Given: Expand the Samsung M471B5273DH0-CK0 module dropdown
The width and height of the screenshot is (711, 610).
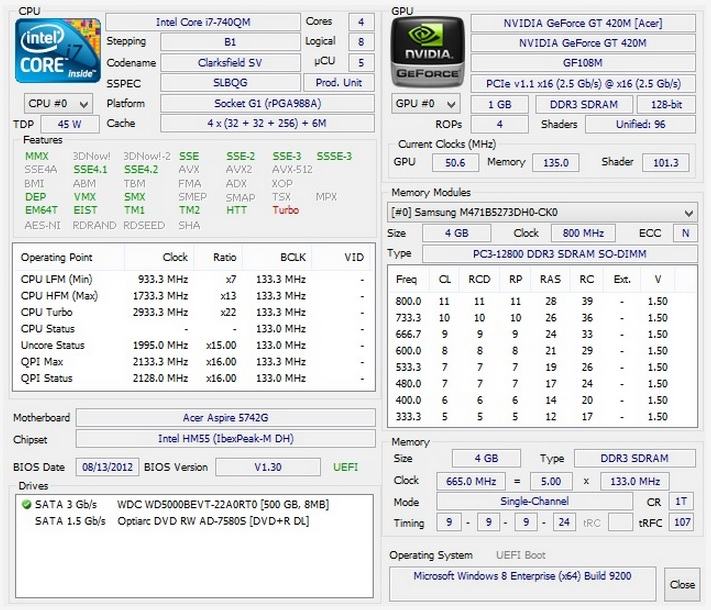Looking at the screenshot, I should (x=688, y=212).
